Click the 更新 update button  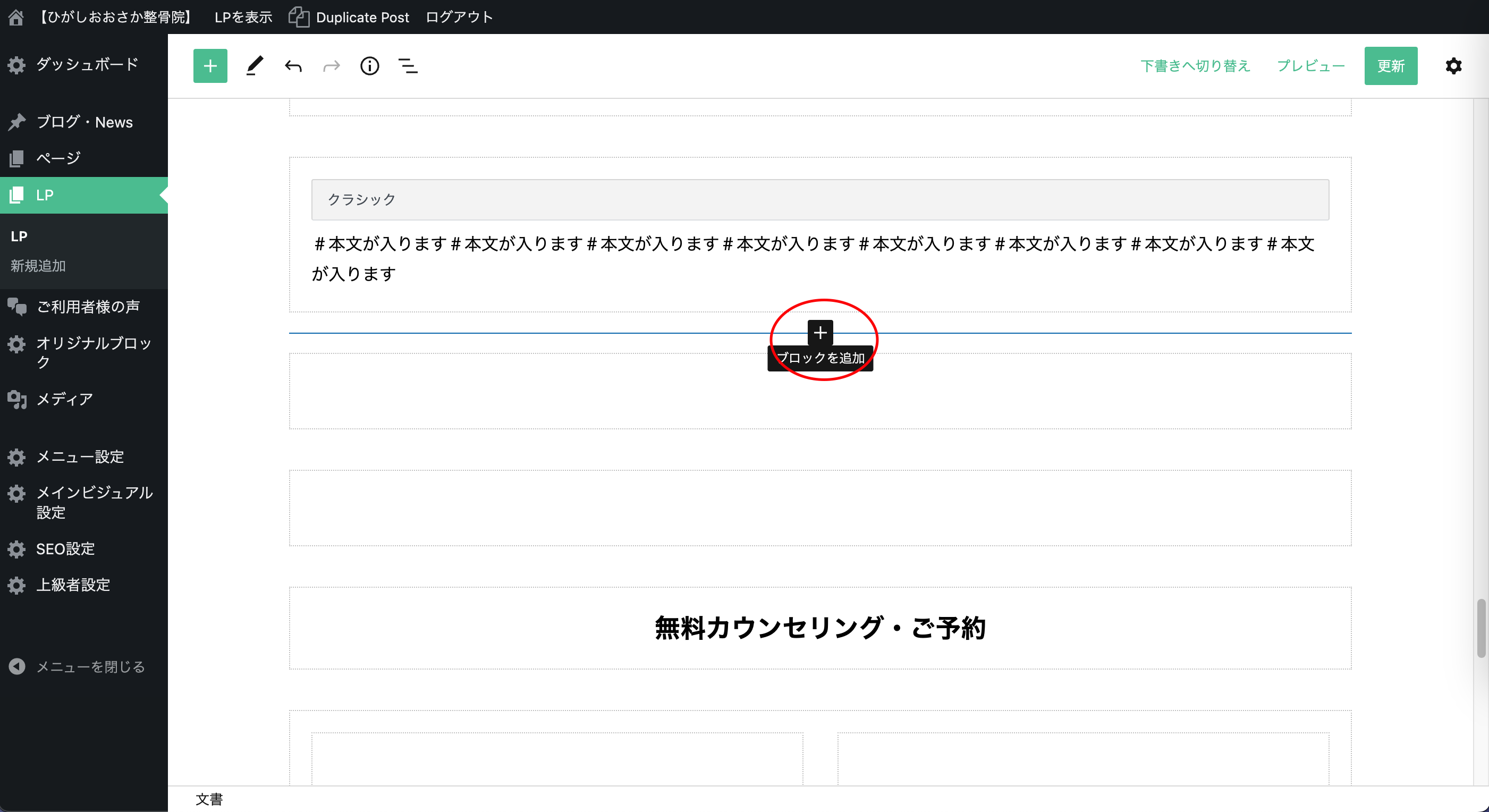tap(1390, 66)
